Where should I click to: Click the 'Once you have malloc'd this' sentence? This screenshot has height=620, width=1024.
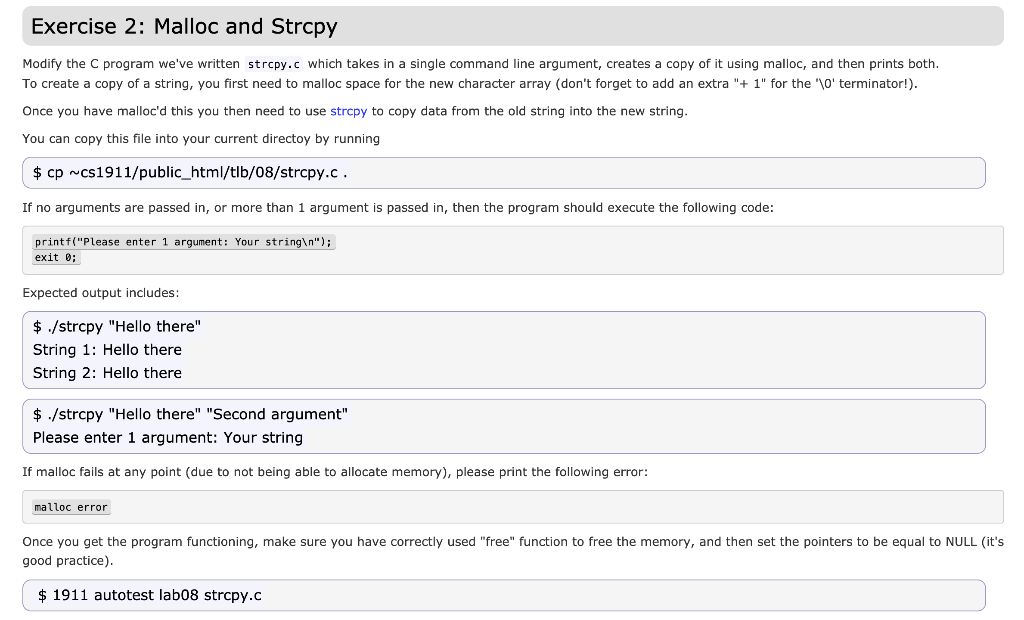(355, 111)
